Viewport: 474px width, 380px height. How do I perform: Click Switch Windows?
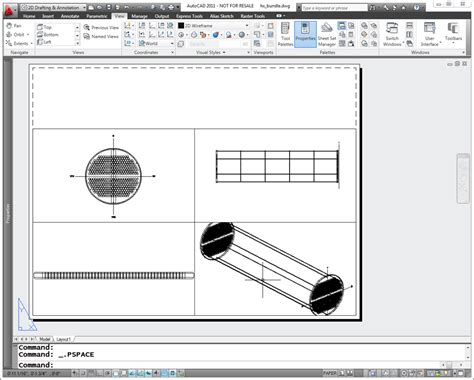tap(392, 34)
